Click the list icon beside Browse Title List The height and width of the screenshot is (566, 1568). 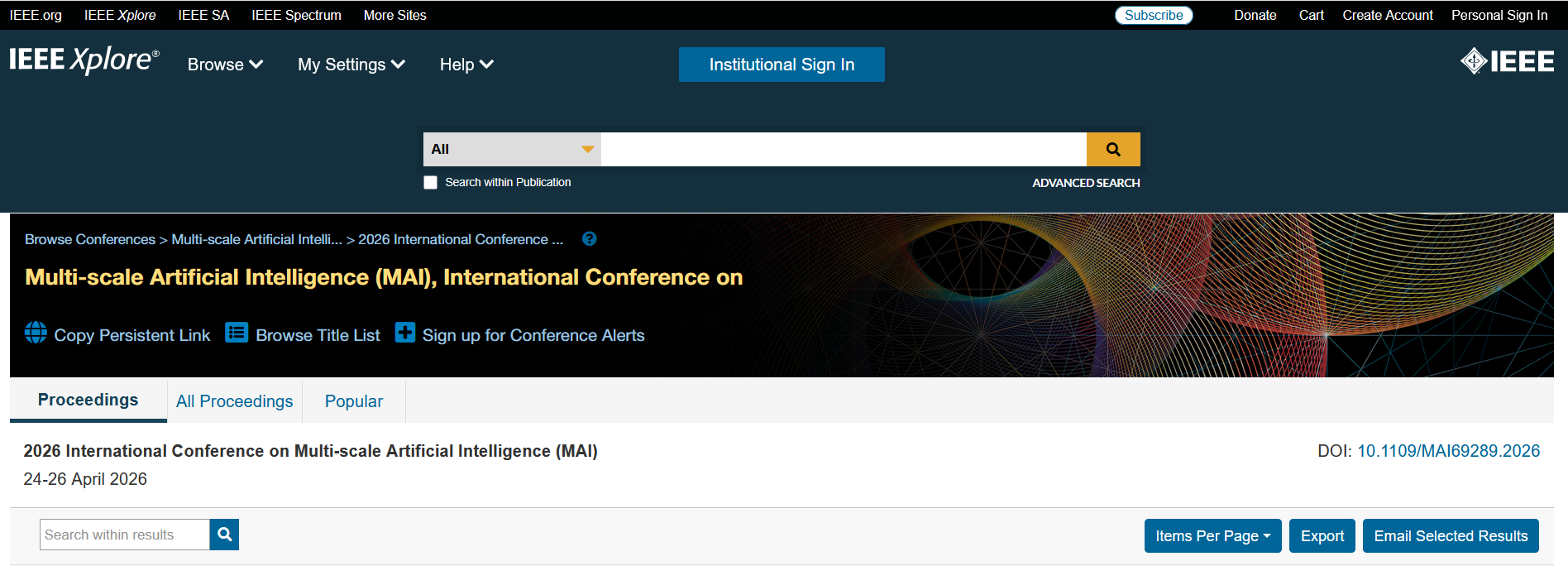[x=237, y=333]
